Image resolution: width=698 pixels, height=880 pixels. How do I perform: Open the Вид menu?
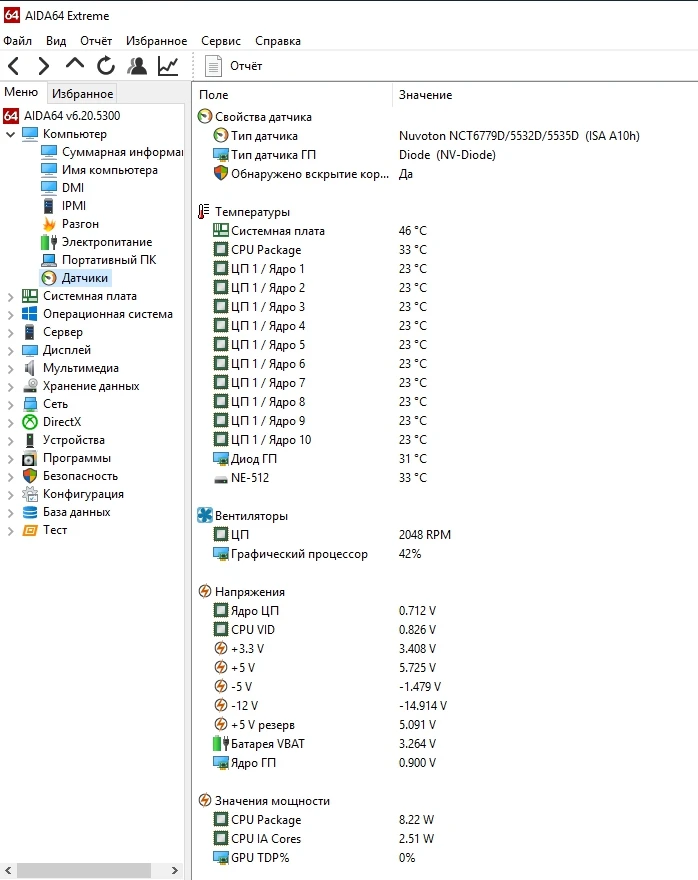[56, 41]
